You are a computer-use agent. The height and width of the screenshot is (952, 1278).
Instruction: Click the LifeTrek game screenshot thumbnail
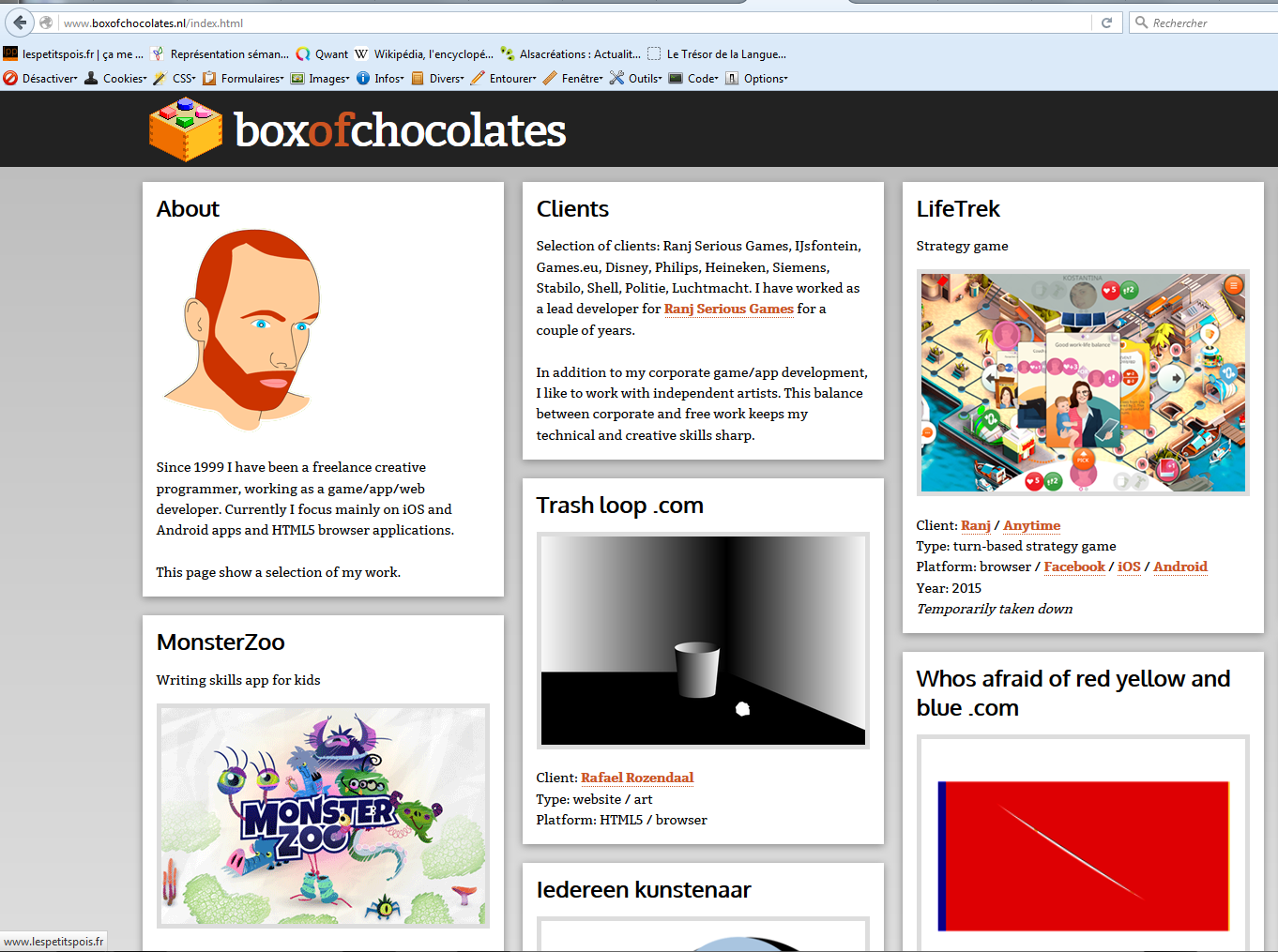point(1083,383)
